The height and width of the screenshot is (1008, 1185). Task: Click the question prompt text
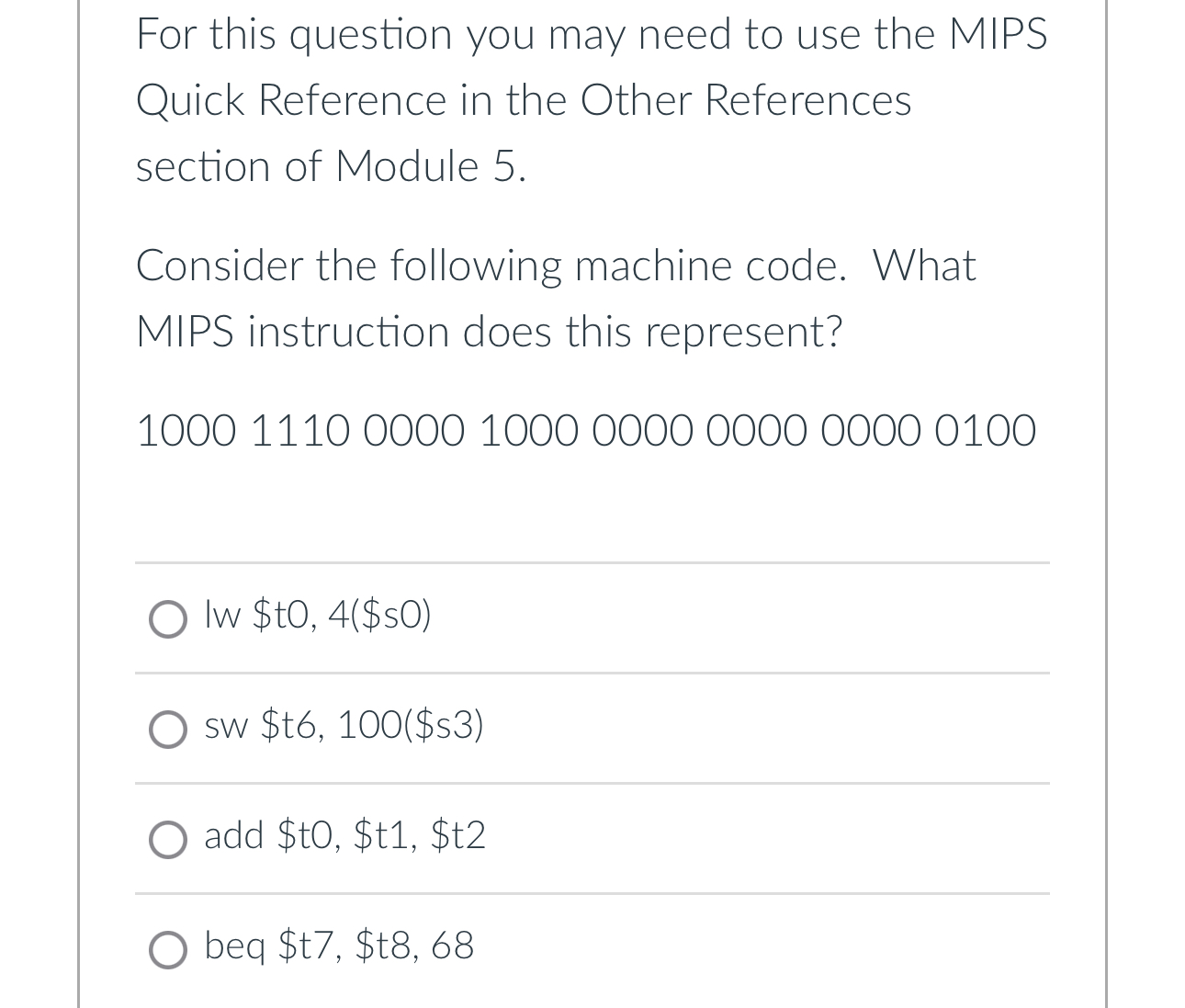click(x=556, y=299)
